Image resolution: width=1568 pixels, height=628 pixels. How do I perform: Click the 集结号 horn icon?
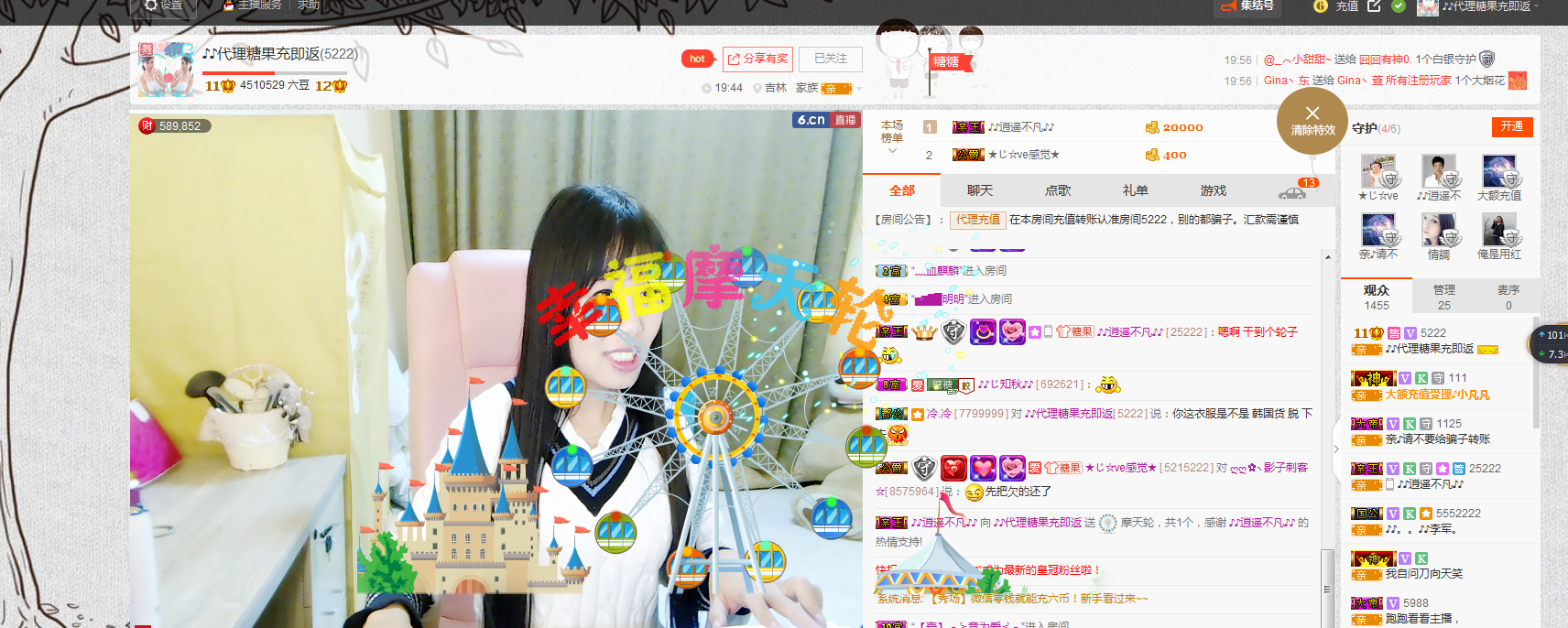click(1228, 6)
